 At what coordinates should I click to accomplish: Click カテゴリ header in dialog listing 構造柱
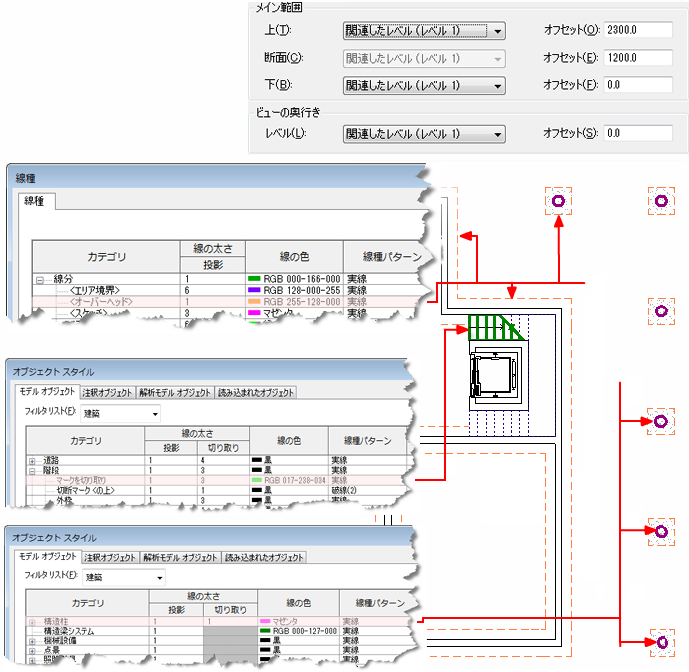(x=87, y=603)
